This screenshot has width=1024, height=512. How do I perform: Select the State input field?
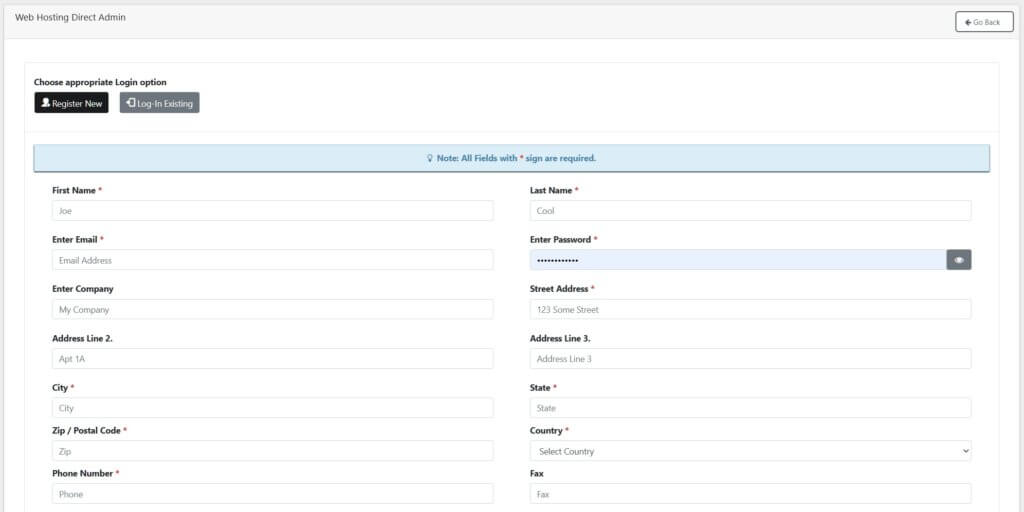coord(750,408)
